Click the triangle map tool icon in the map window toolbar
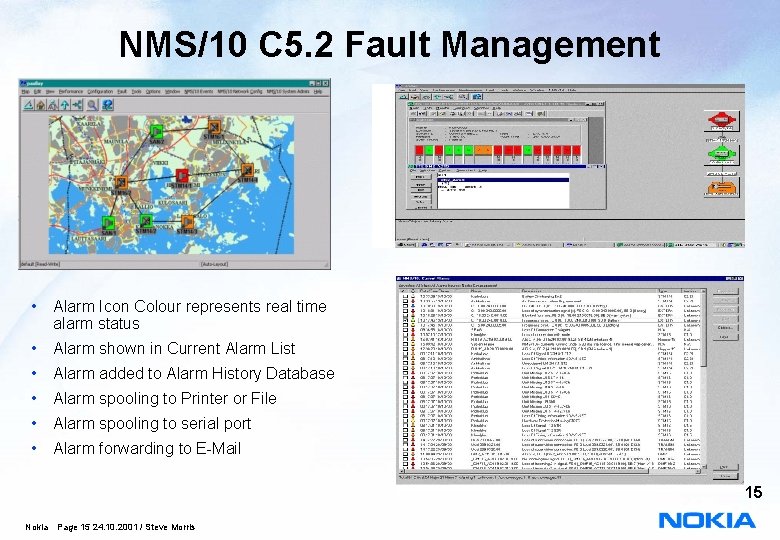This screenshot has height=540, width=780. pyautogui.click(x=28, y=105)
